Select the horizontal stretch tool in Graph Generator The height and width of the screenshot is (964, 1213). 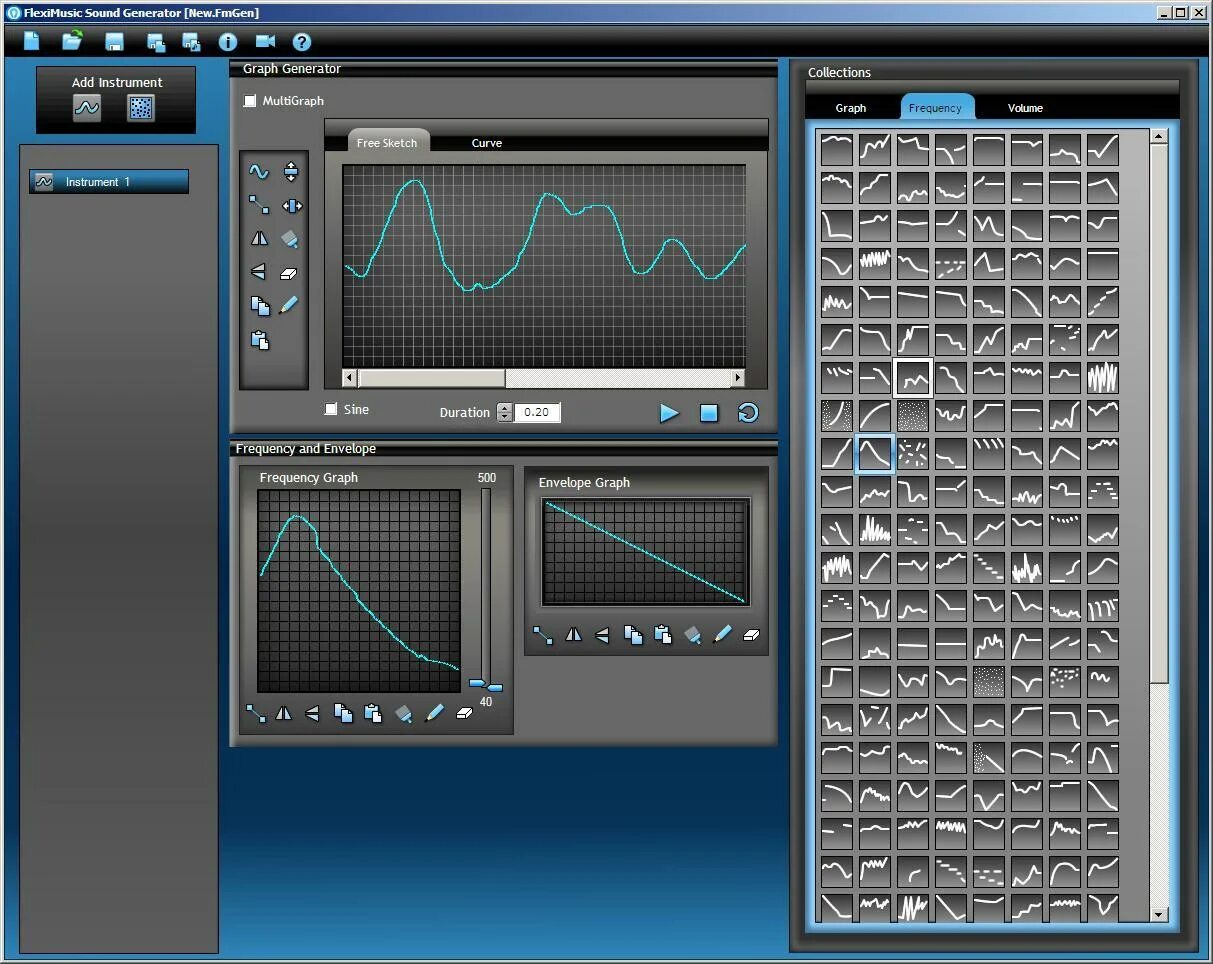click(292, 206)
